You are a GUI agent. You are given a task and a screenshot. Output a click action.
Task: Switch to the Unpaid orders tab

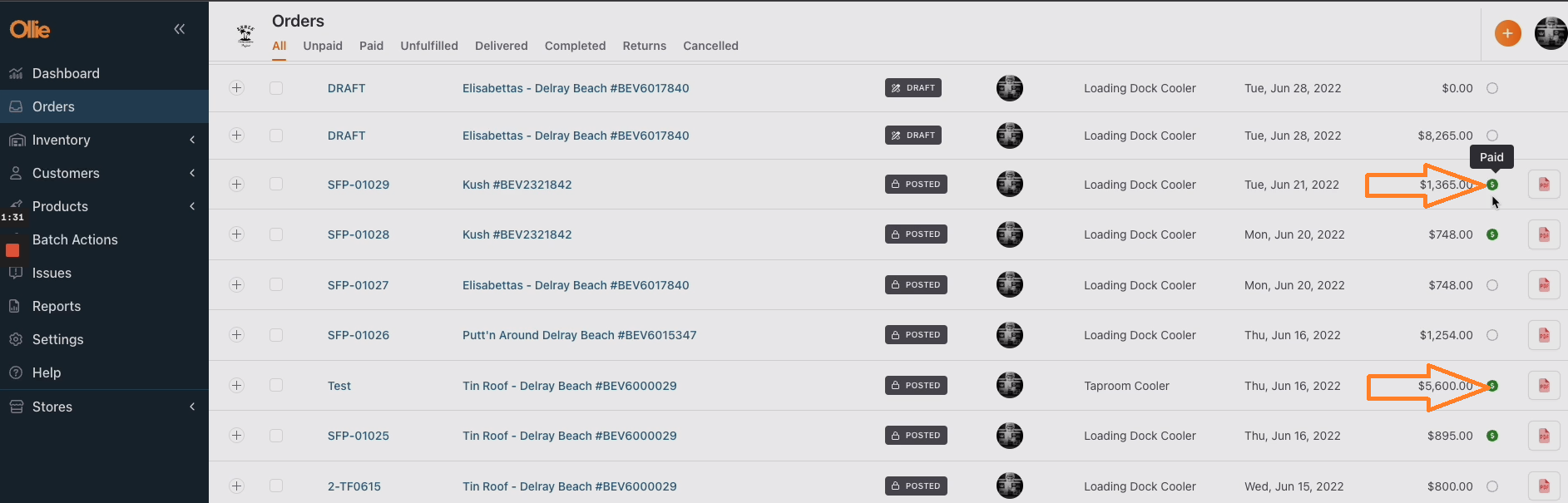point(323,46)
